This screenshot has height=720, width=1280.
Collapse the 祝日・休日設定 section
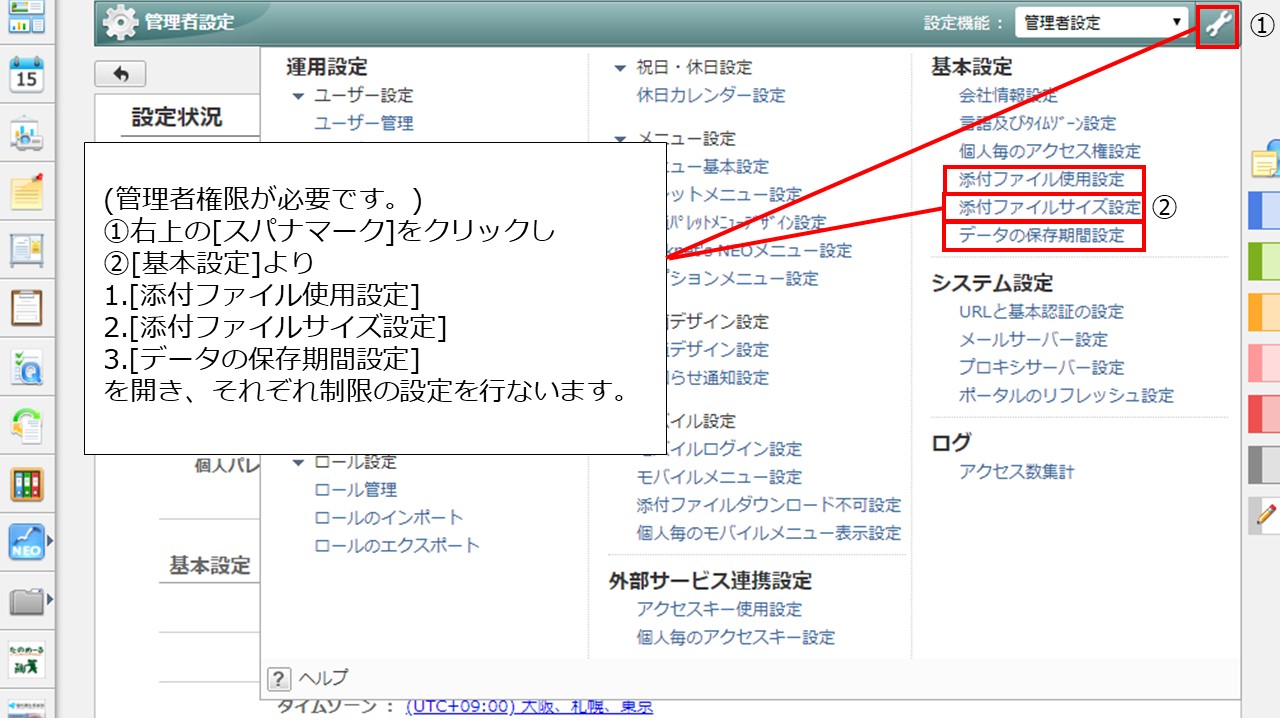coord(621,68)
